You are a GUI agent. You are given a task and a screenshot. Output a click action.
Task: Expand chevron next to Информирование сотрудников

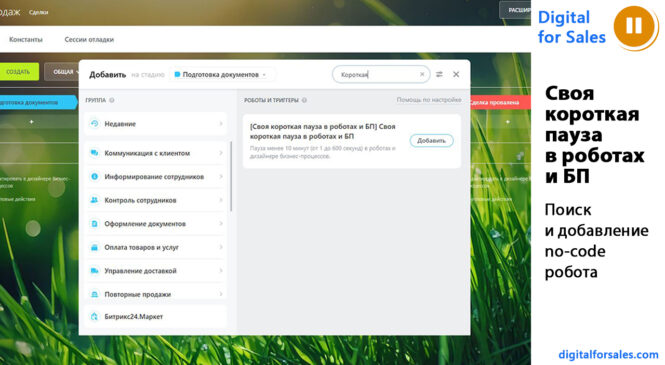click(x=221, y=177)
